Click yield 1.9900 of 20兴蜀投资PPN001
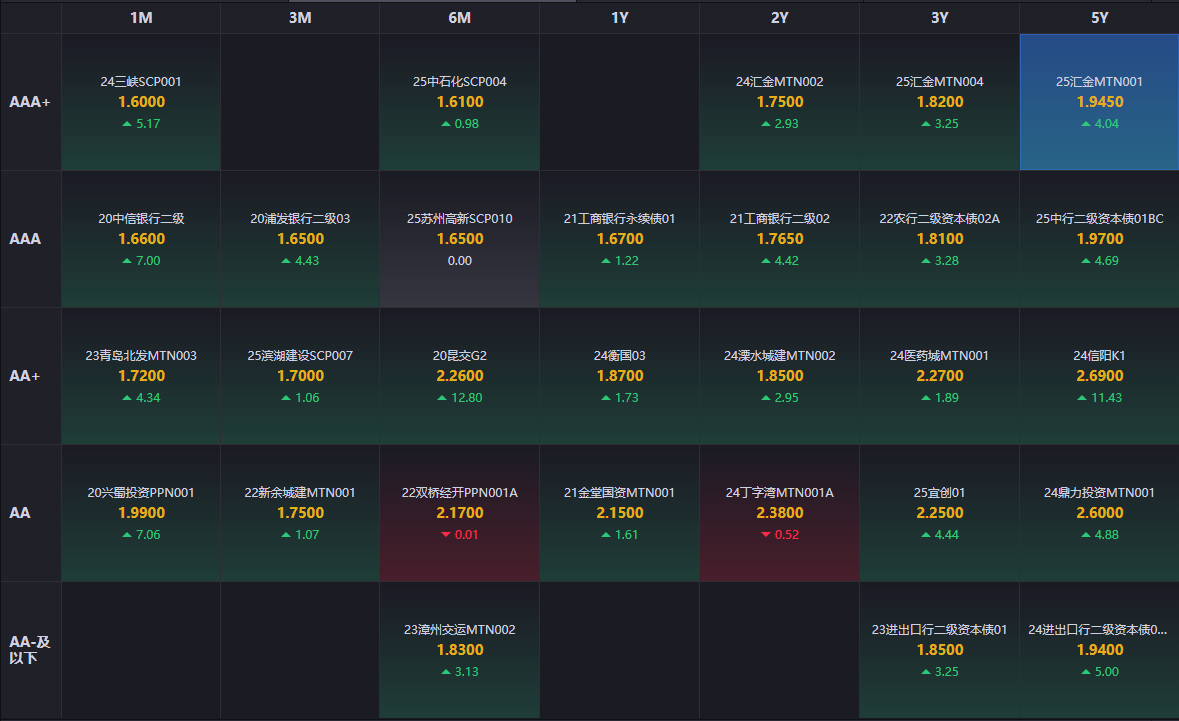Screen dimensions: 1179x721 click(x=141, y=513)
